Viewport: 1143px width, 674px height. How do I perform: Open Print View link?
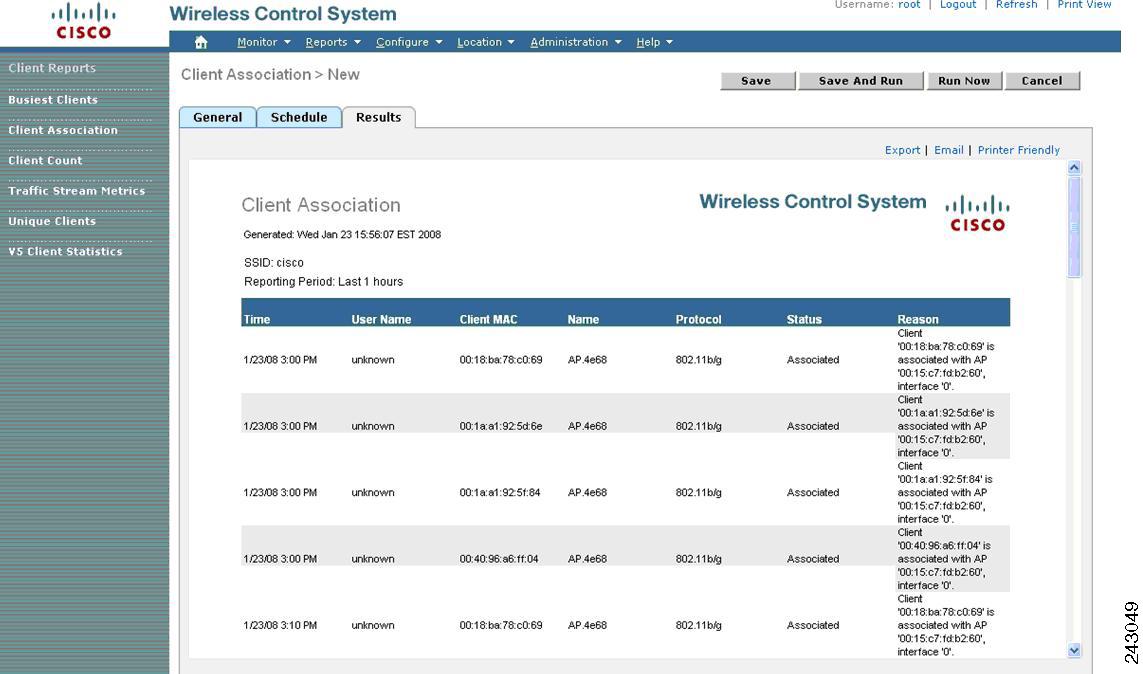coord(1084,4)
